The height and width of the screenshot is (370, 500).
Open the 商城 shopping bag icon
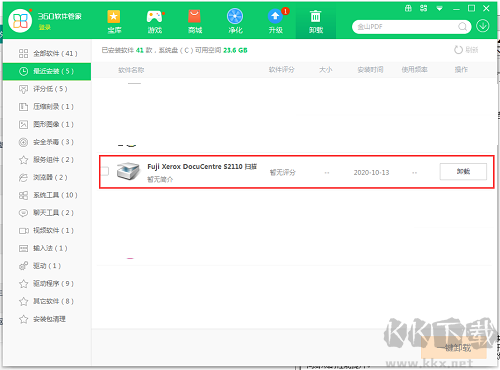tap(195, 21)
